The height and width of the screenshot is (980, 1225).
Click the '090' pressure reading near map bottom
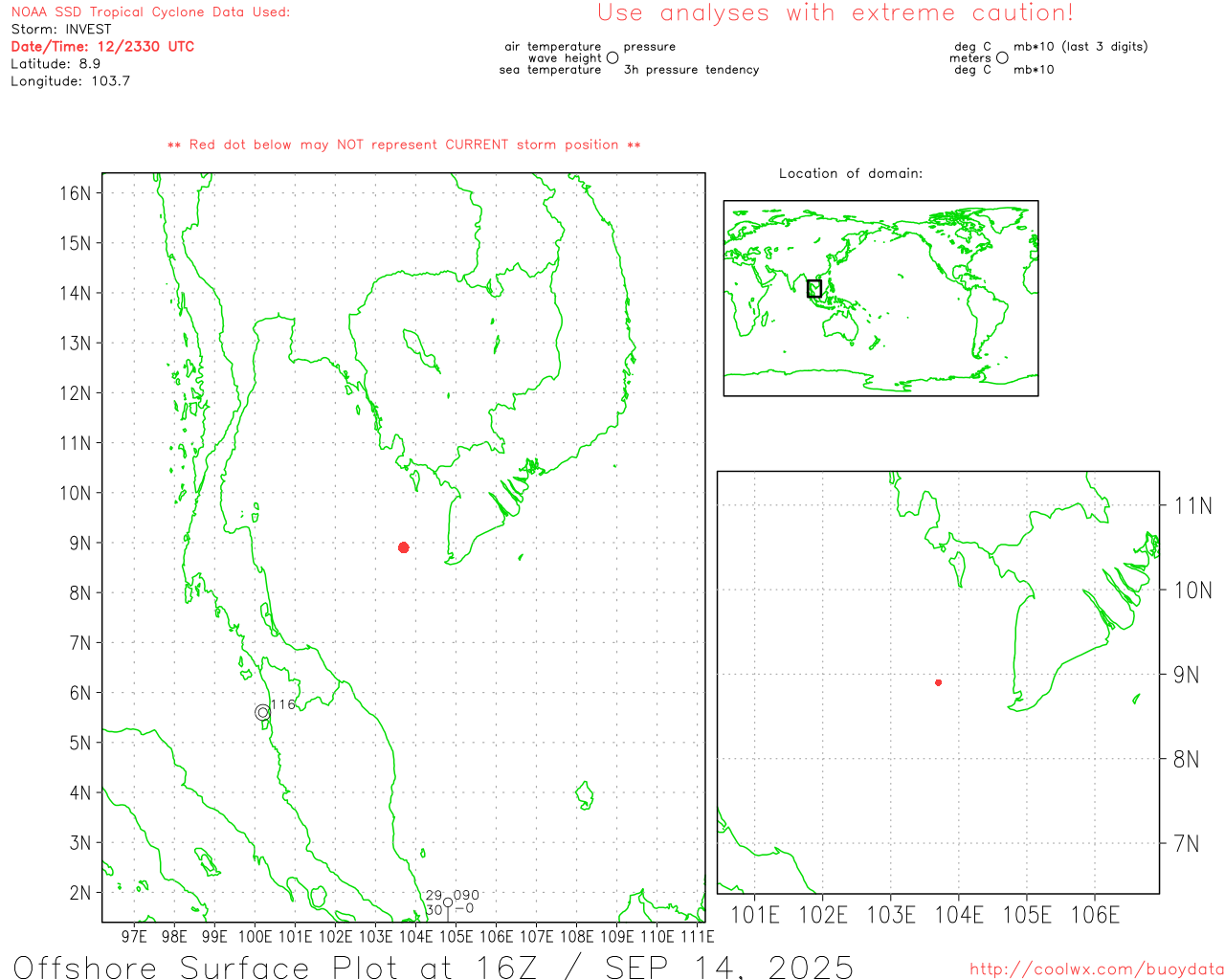coord(466,896)
